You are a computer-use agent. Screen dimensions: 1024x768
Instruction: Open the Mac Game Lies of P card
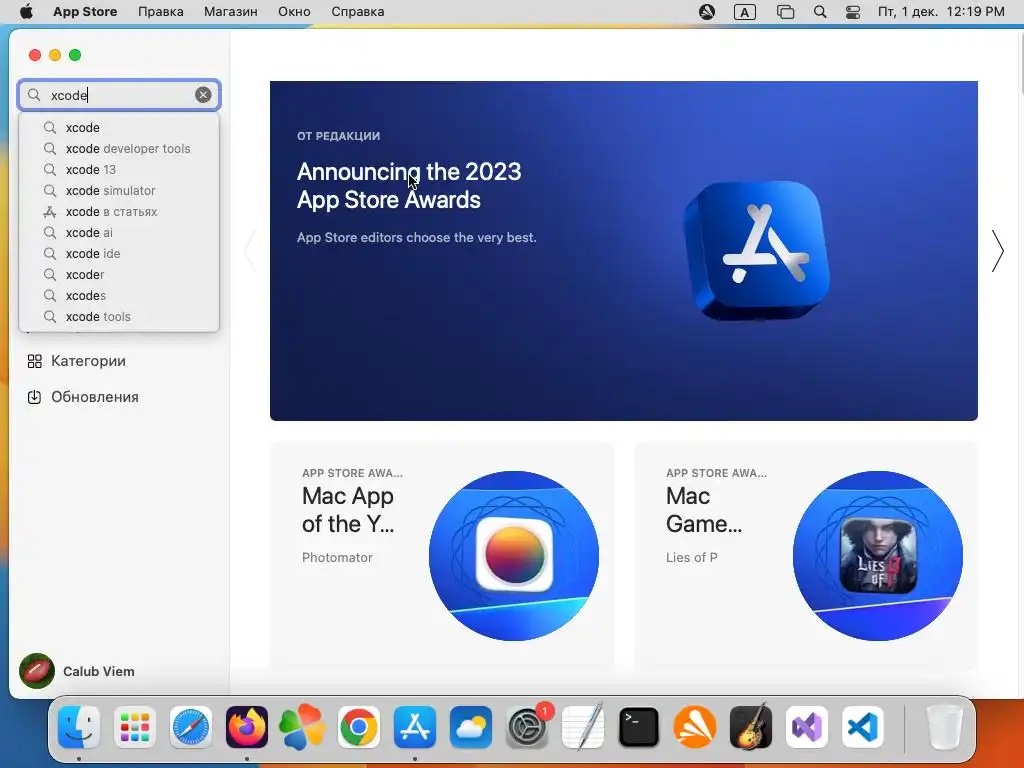[x=806, y=555]
